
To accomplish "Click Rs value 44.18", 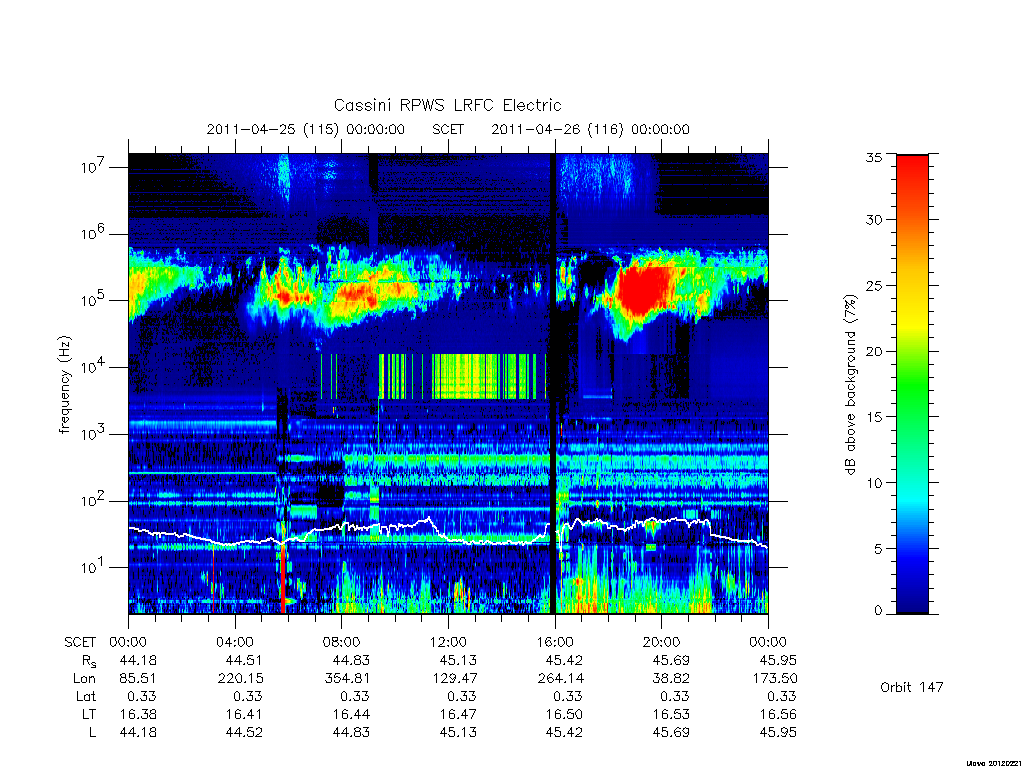I will click(x=138, y=660).
